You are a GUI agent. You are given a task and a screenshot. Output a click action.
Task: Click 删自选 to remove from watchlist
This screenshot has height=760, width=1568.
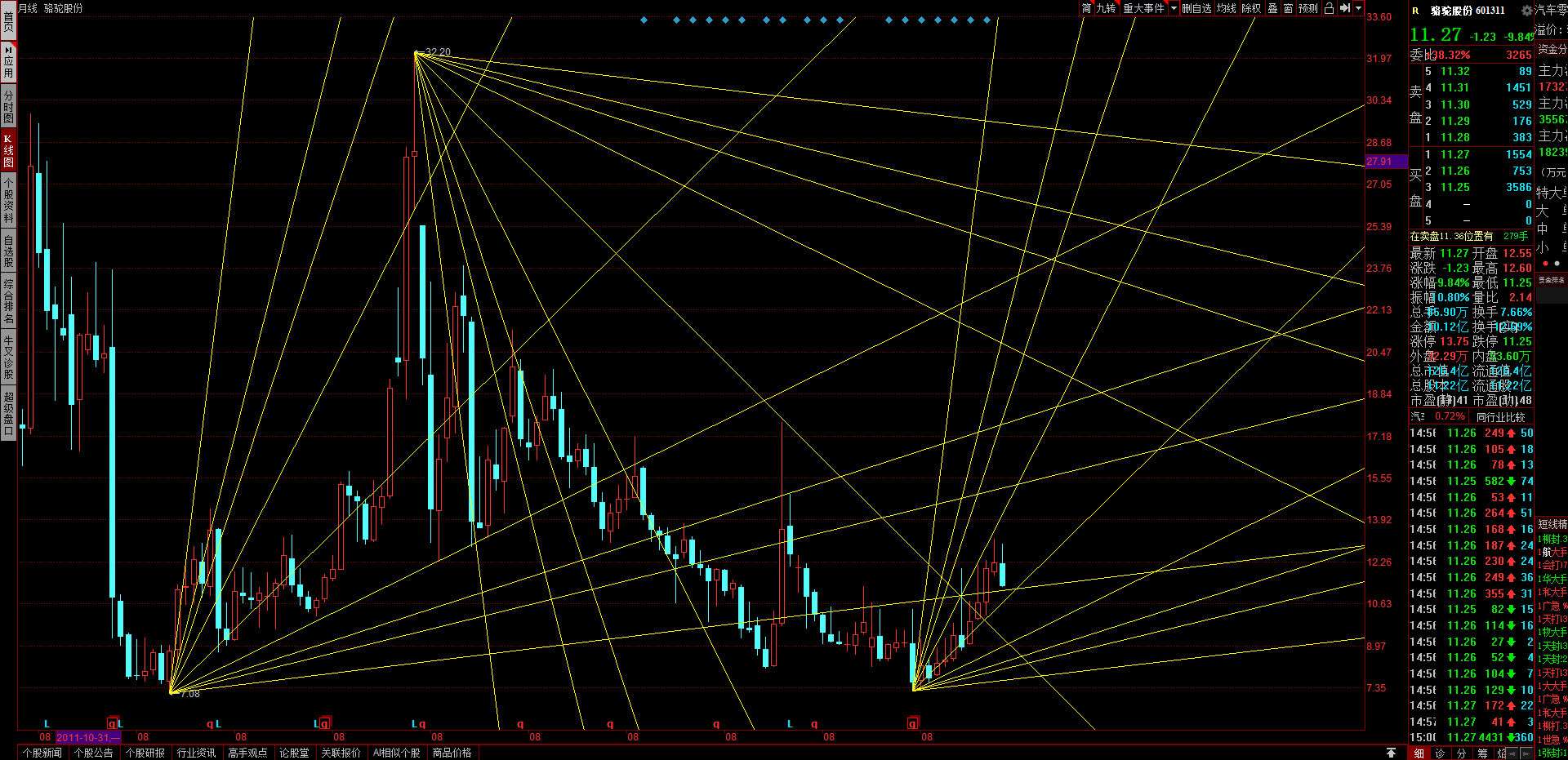(x=1196, y=8)
